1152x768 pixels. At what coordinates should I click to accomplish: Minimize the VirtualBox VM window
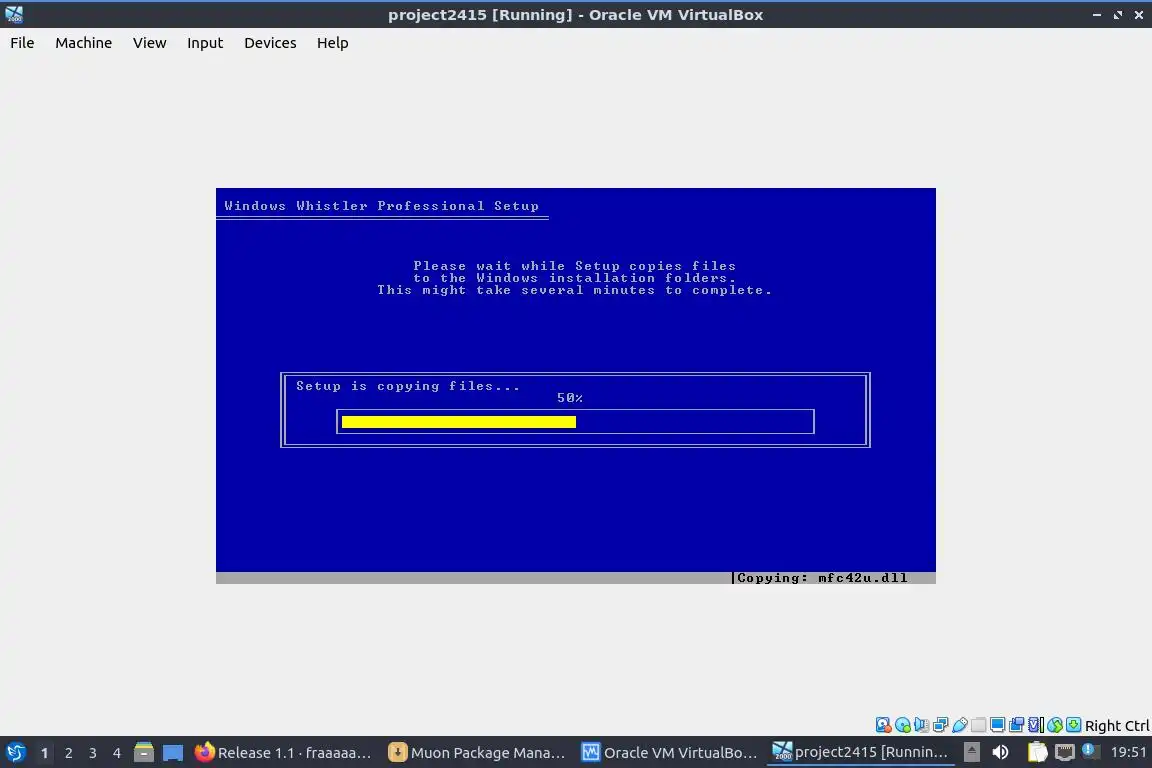click(x=1096, y=15)
